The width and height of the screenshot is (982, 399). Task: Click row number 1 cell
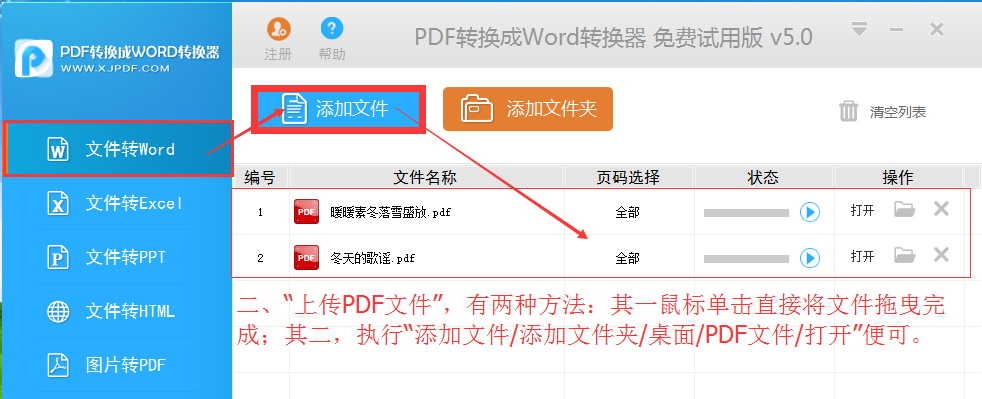(261, 212)
